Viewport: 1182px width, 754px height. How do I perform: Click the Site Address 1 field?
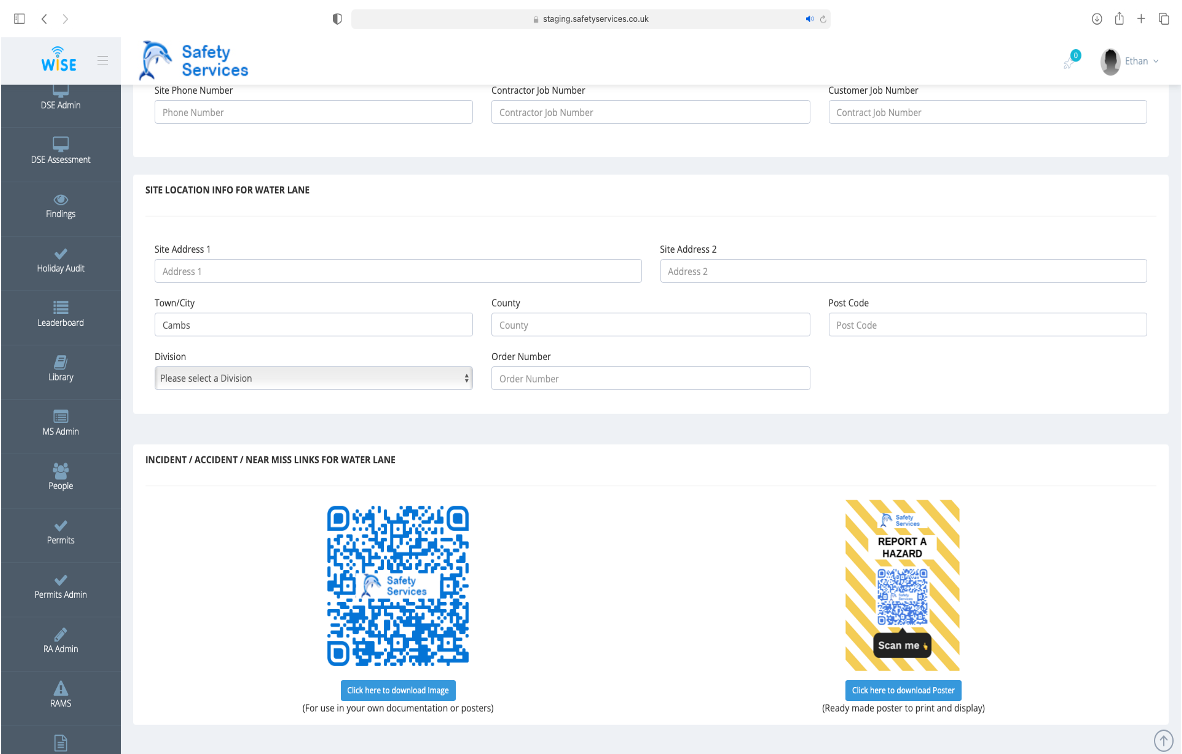tap(398, 271)
